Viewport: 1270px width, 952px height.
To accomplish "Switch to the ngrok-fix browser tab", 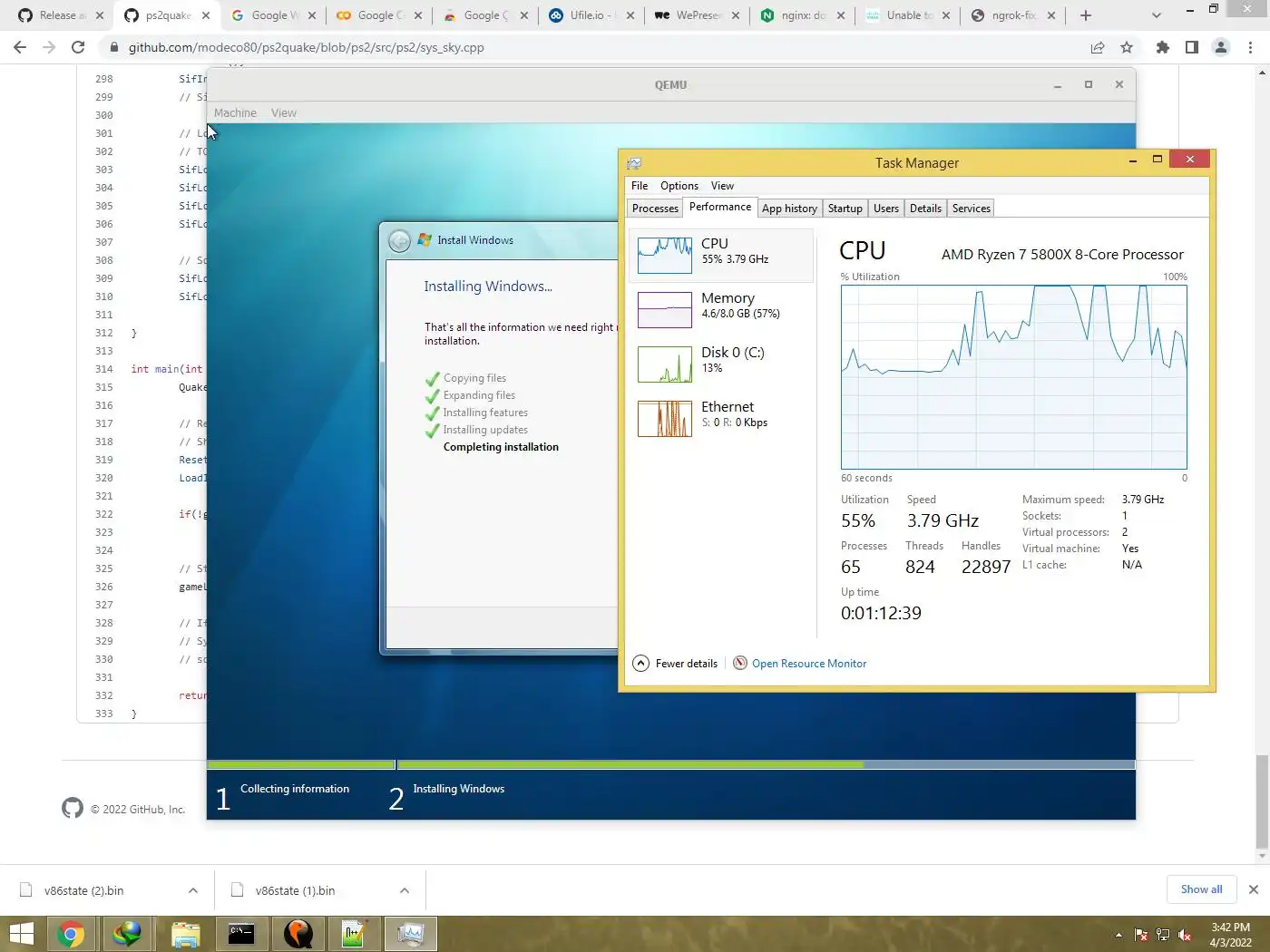I will pos(1014,15).
